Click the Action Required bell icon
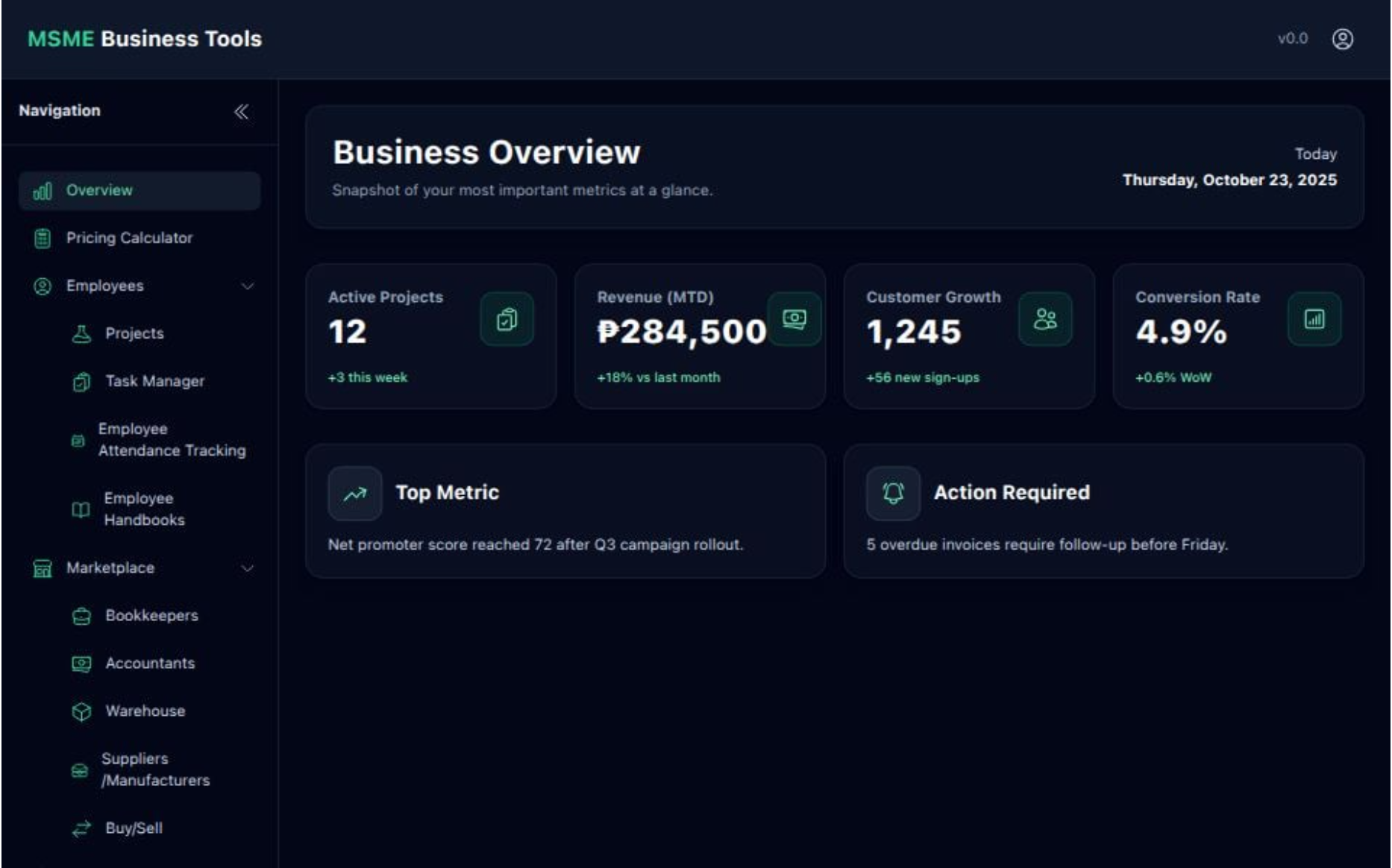 [893, 493]
